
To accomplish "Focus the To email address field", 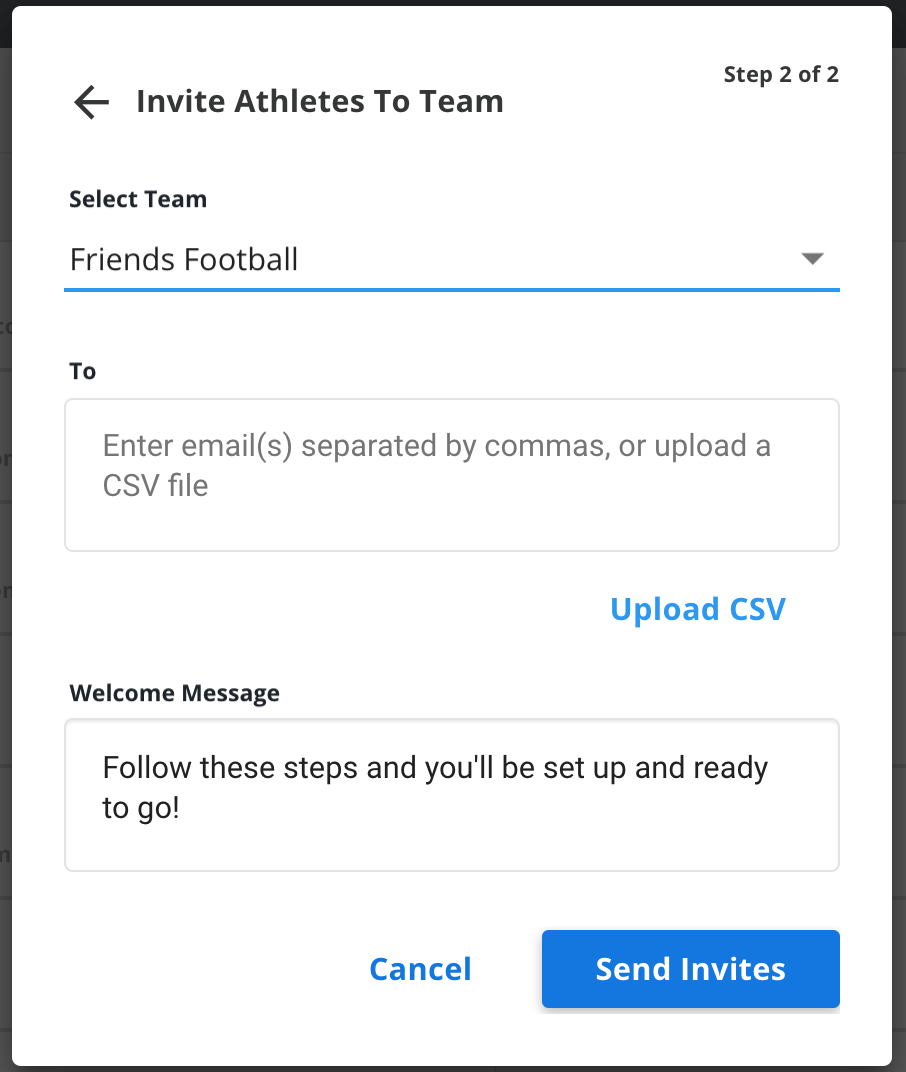I will (451, 475).
